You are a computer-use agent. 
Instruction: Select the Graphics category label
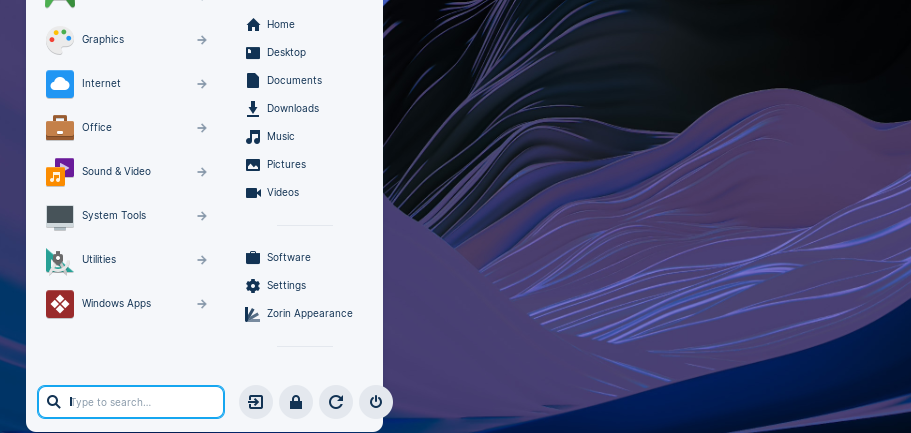coord(103,40)
